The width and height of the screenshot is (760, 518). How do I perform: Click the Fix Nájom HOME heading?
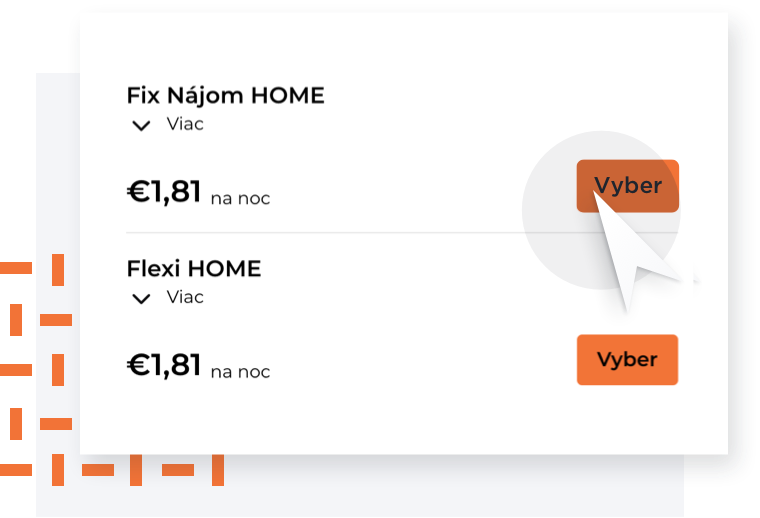point(225,95)
